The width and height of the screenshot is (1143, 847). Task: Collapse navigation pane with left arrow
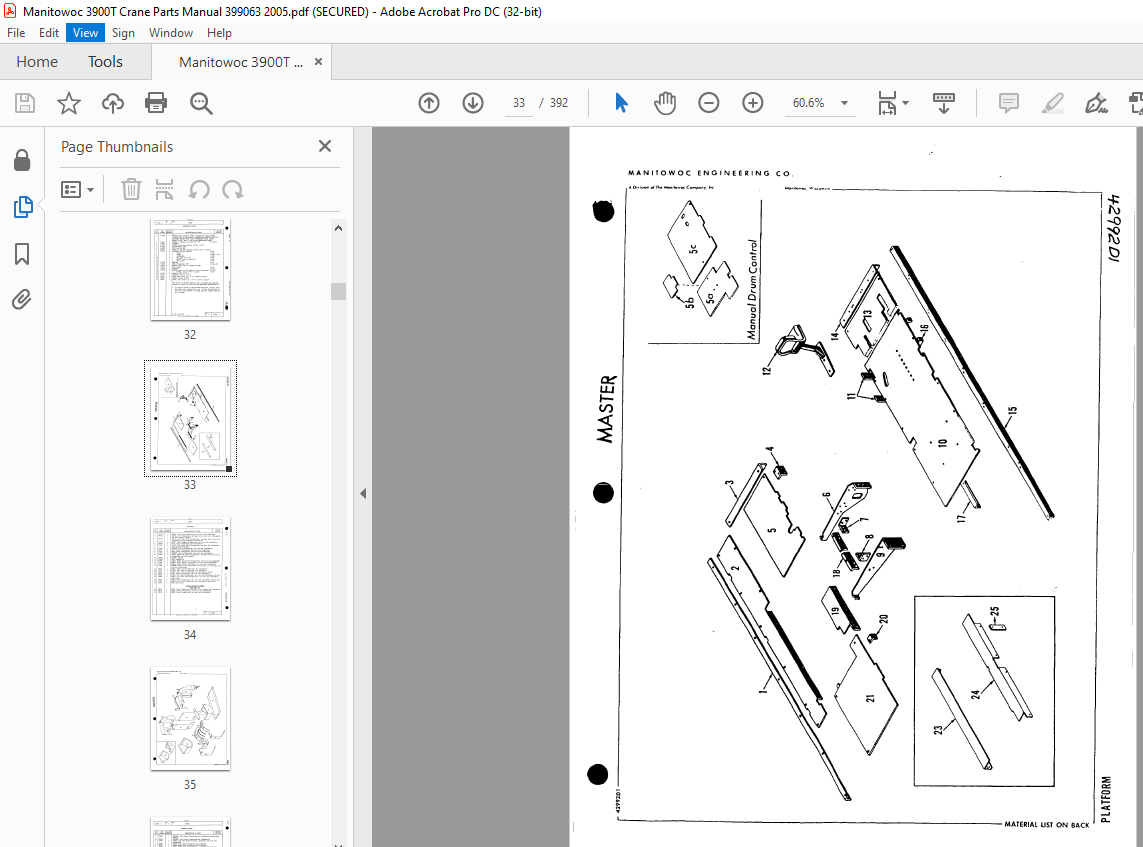(363, 493)
